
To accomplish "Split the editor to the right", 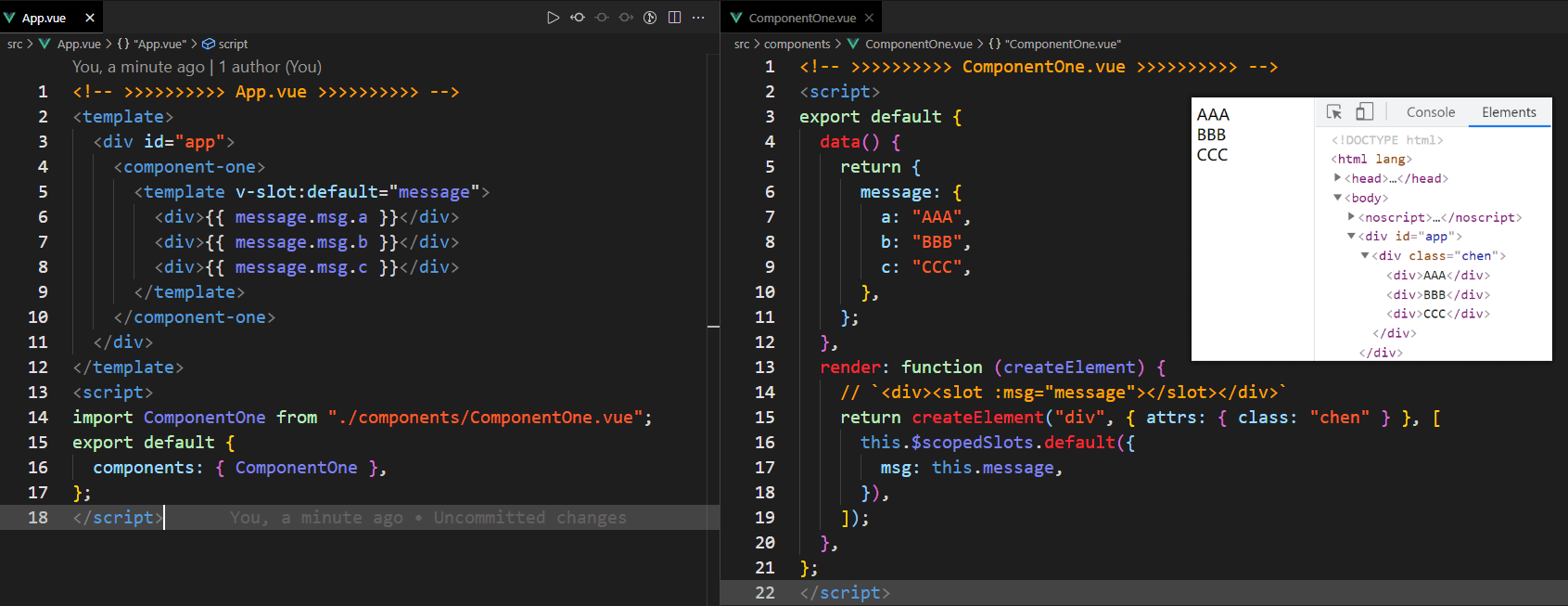I will [x=675, y=18].
